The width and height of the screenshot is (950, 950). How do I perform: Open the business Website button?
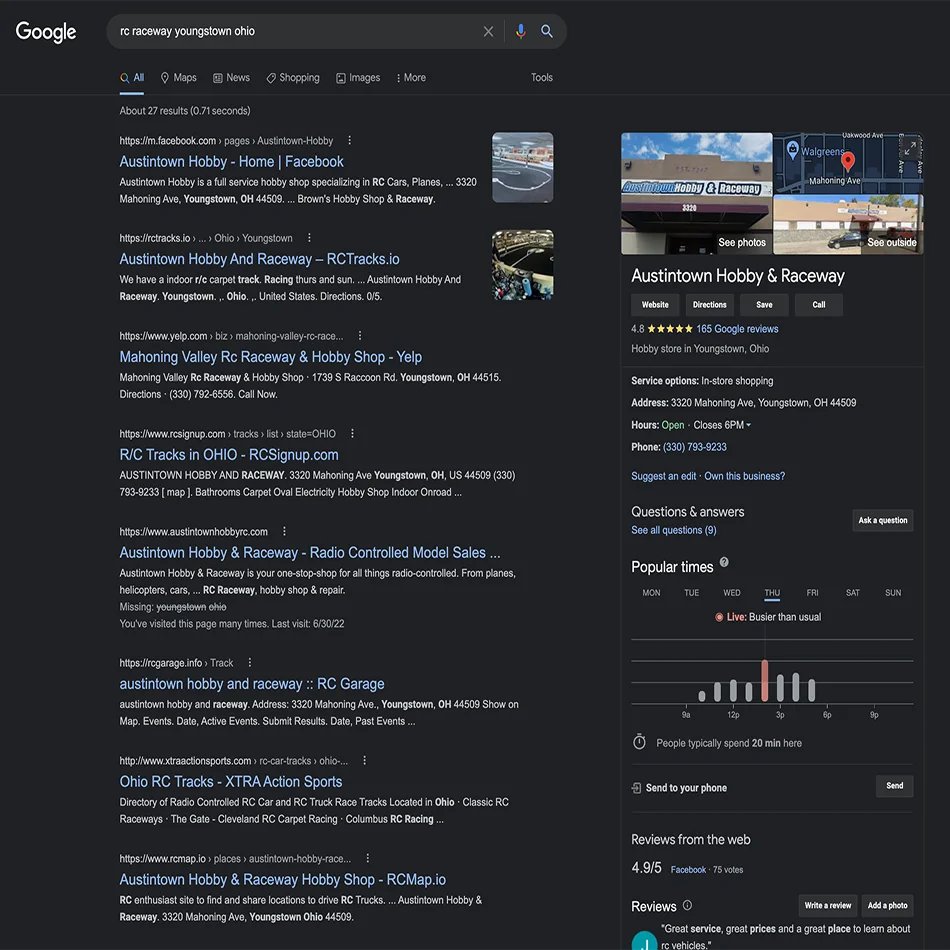[x=655, y=305]
